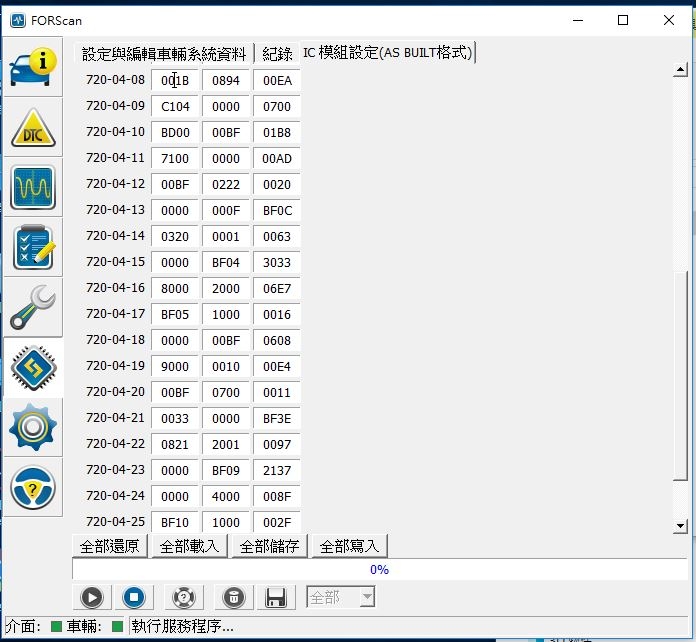
Task: Click the 8000 field in row 720-04-16
Action: [x=175, y=289]
